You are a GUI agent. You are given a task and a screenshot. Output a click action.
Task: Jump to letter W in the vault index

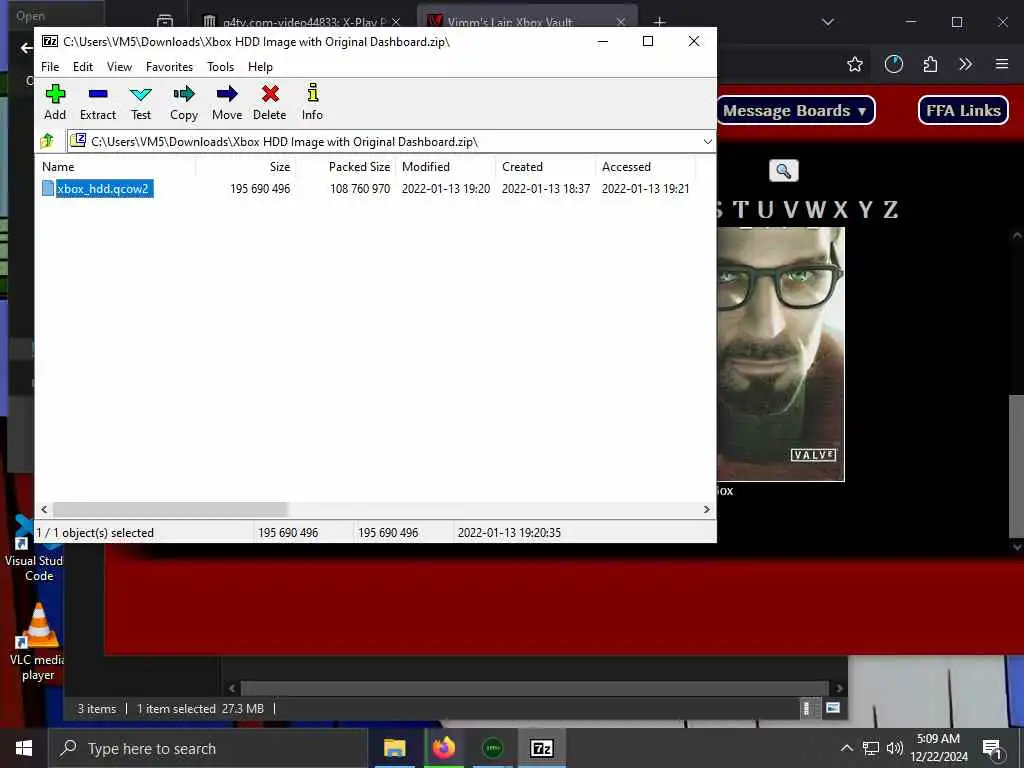pyautogui.click(x=816, y=210)
